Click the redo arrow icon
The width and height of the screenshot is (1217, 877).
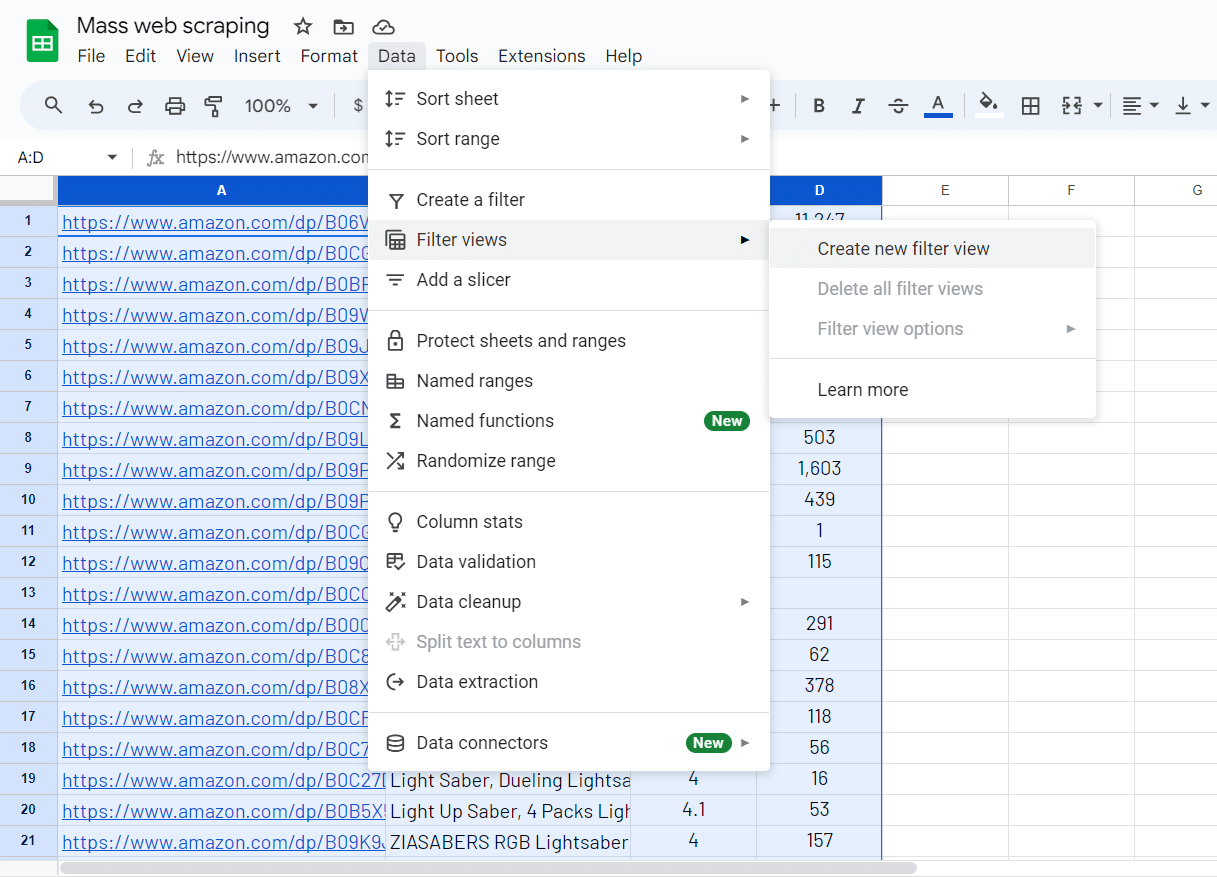tap(135, 106)
